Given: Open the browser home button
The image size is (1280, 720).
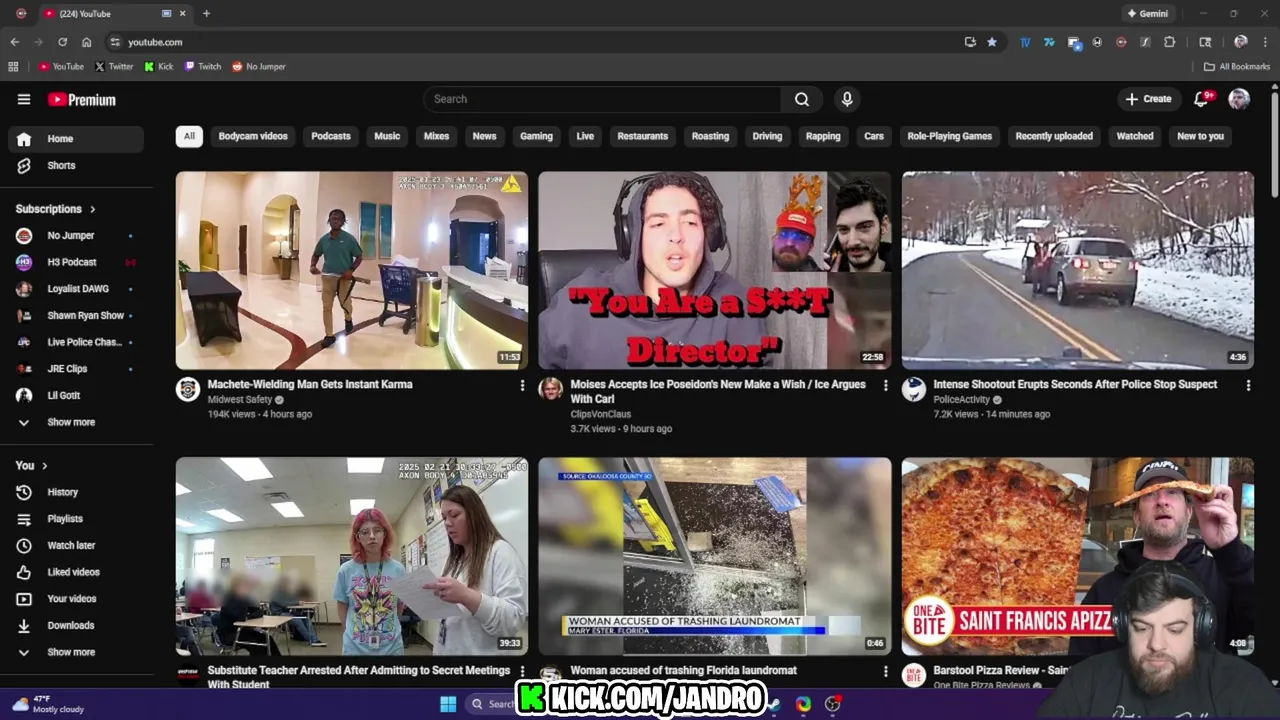Looking at the screenshot, I should point(87,42).
